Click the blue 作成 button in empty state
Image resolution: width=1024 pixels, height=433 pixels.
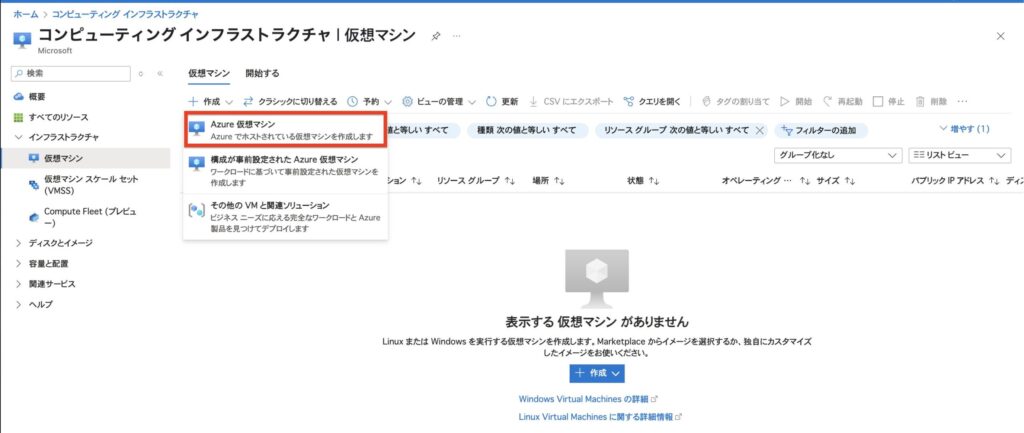coord(597,373)
